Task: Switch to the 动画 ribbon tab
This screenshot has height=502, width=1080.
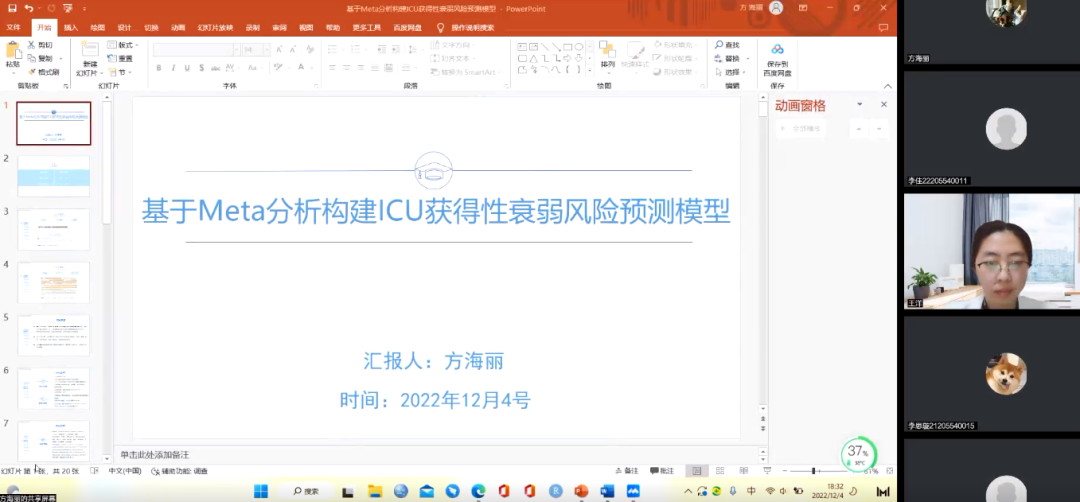Action: [178, 28]
